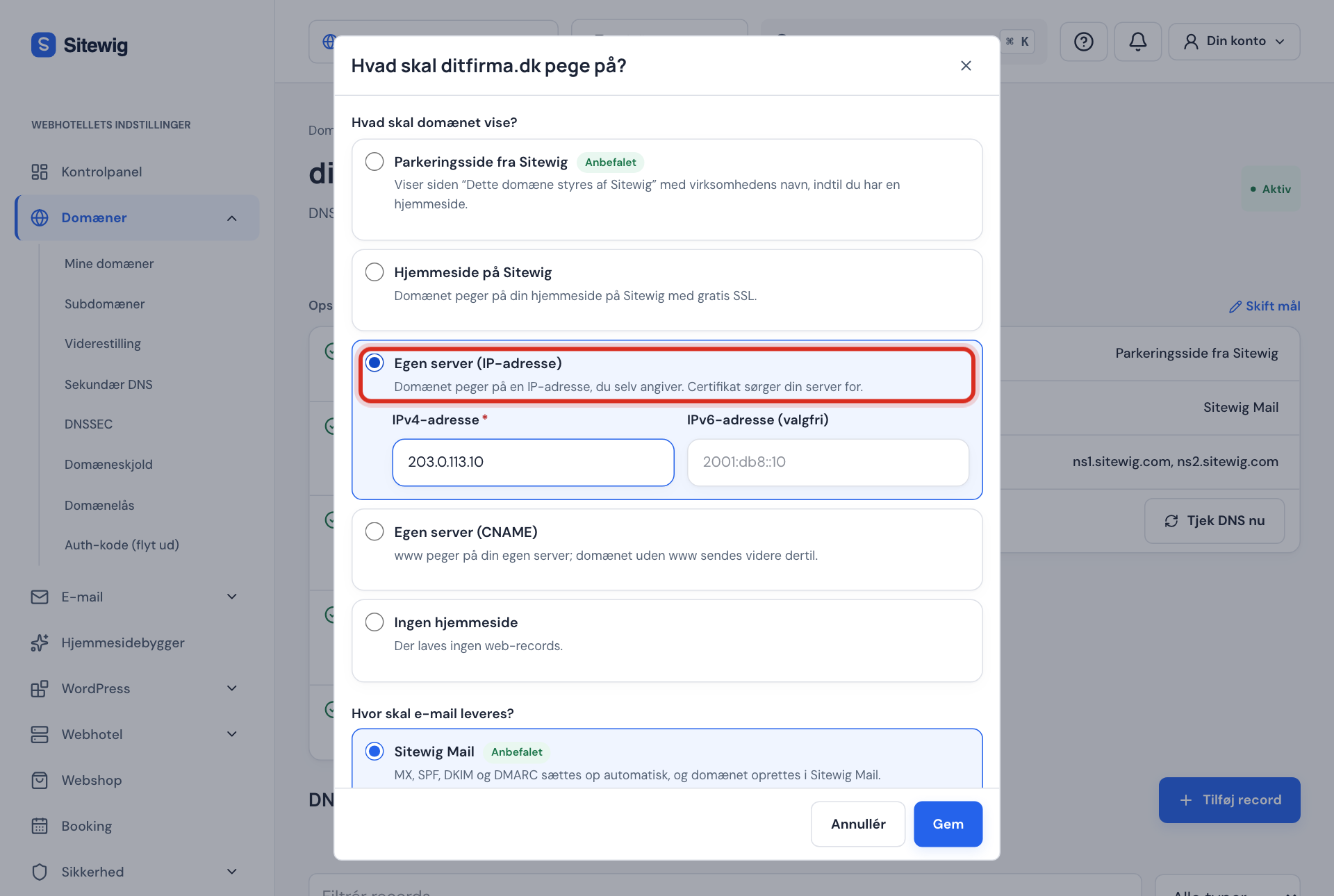Close the dialog with the X button

966,65
